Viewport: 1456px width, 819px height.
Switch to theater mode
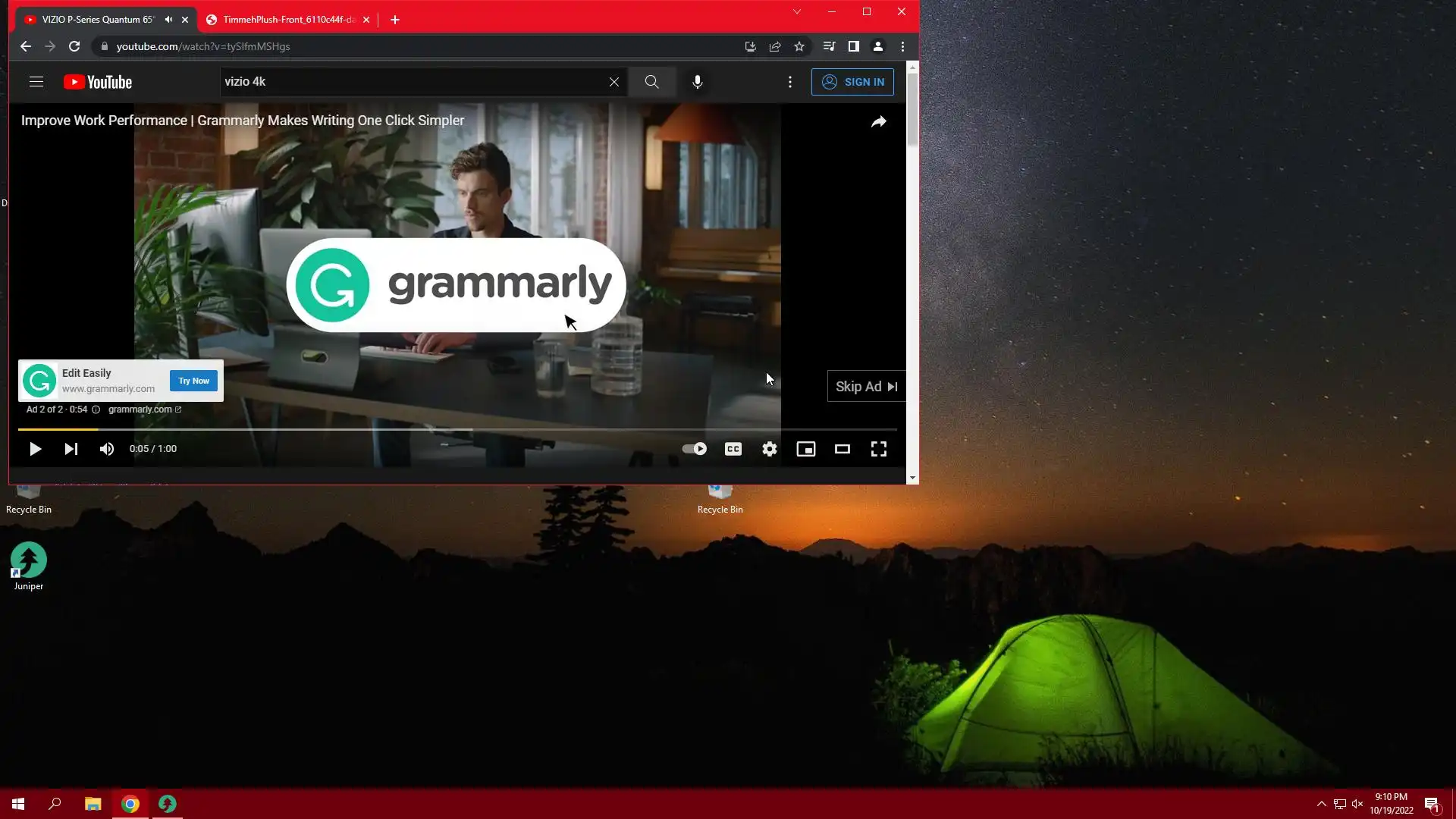pos(842,449)
